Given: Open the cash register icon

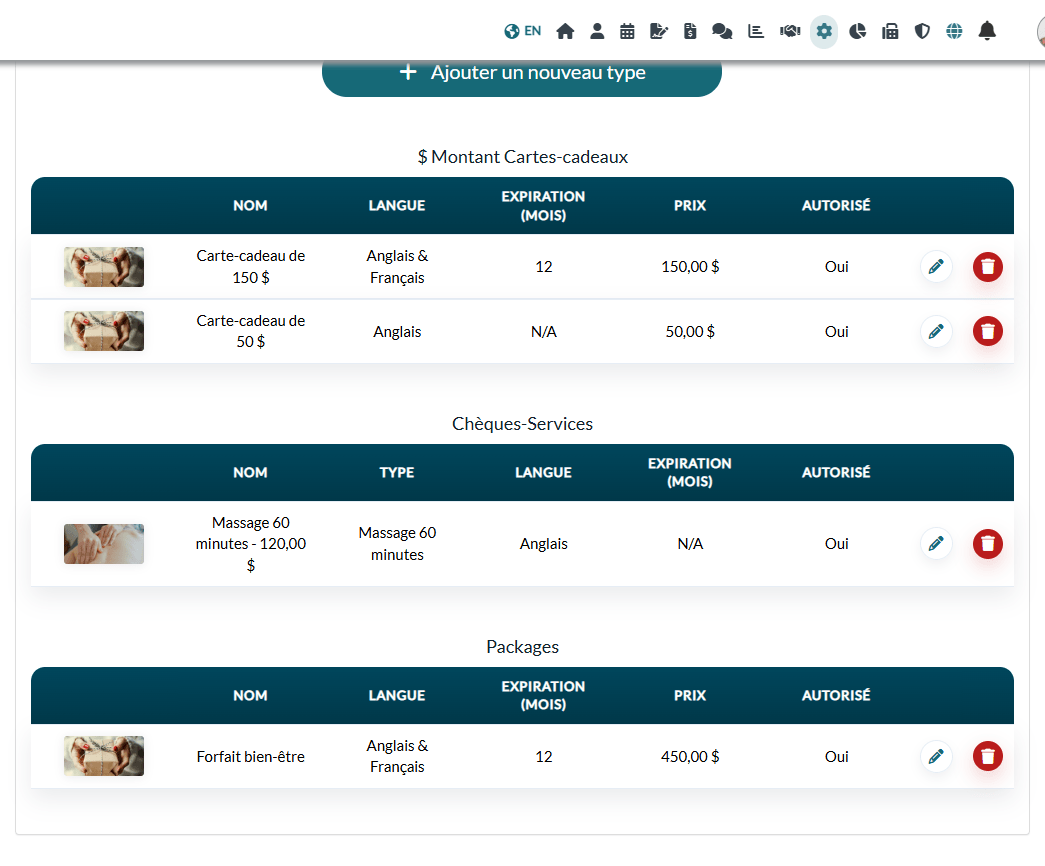Looking at the screenshot, I should pos(890,31).
